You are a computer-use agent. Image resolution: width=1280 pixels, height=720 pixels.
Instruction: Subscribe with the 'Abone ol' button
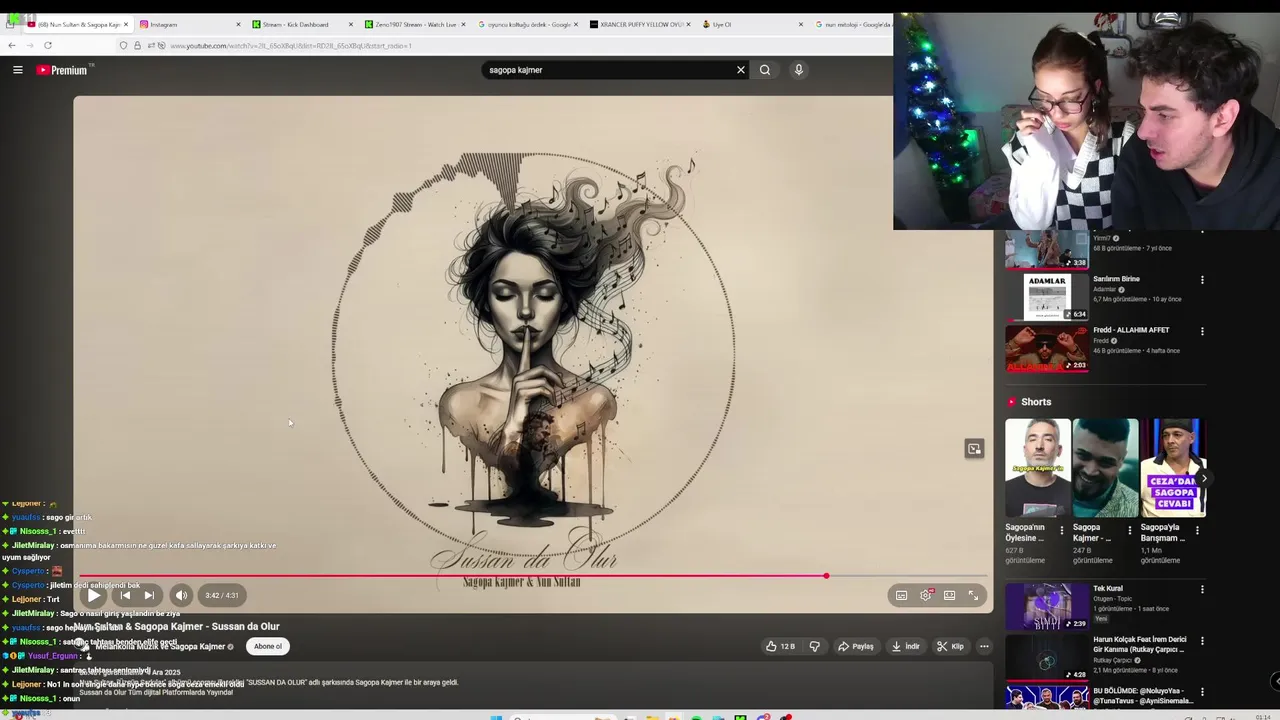[268, 646]
